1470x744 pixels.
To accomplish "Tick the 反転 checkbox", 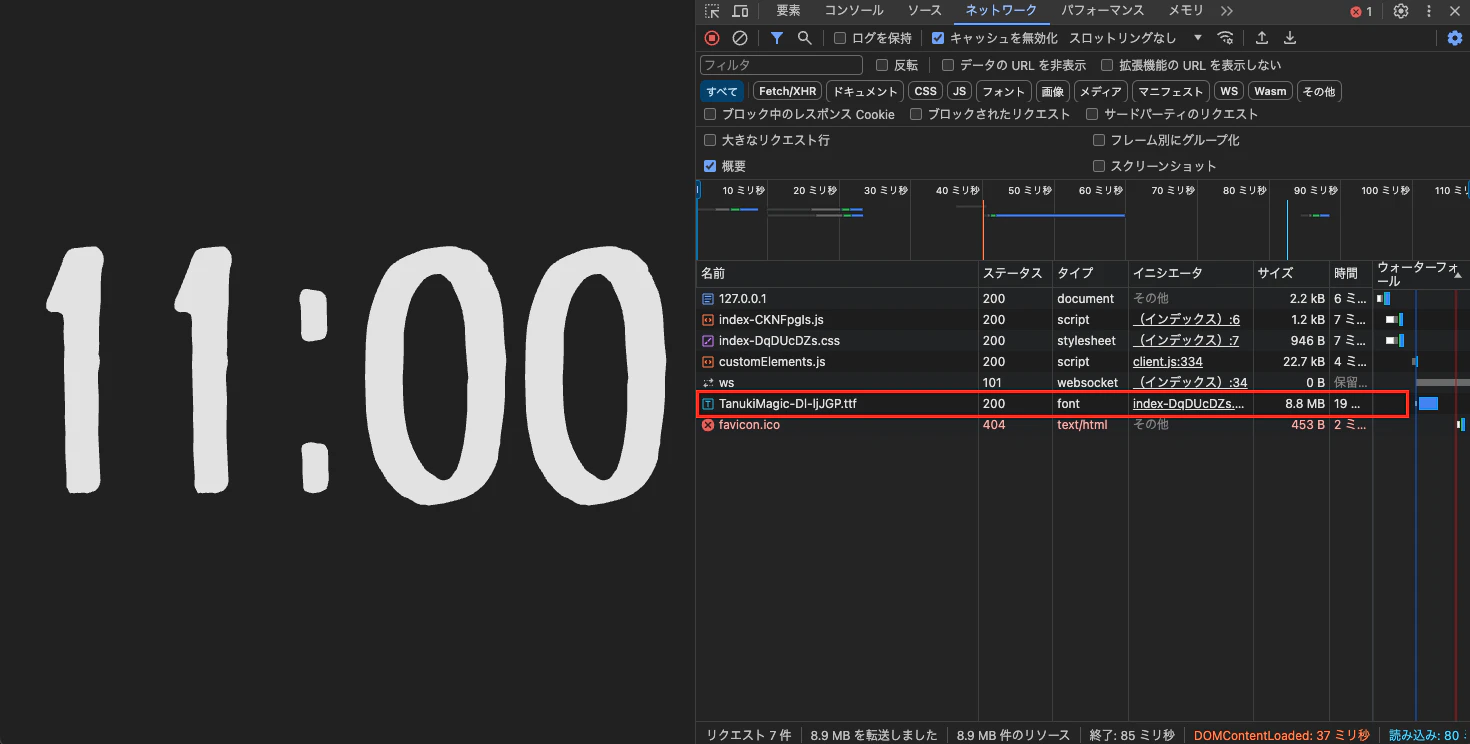I will pyautogui.click(x=882, y=65).
